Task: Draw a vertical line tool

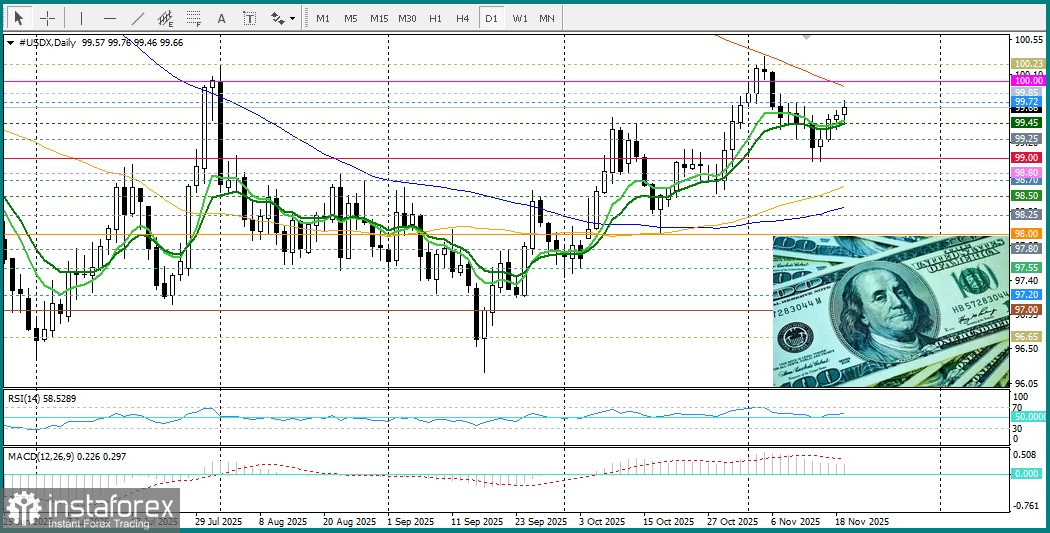Action: (81, 18)
